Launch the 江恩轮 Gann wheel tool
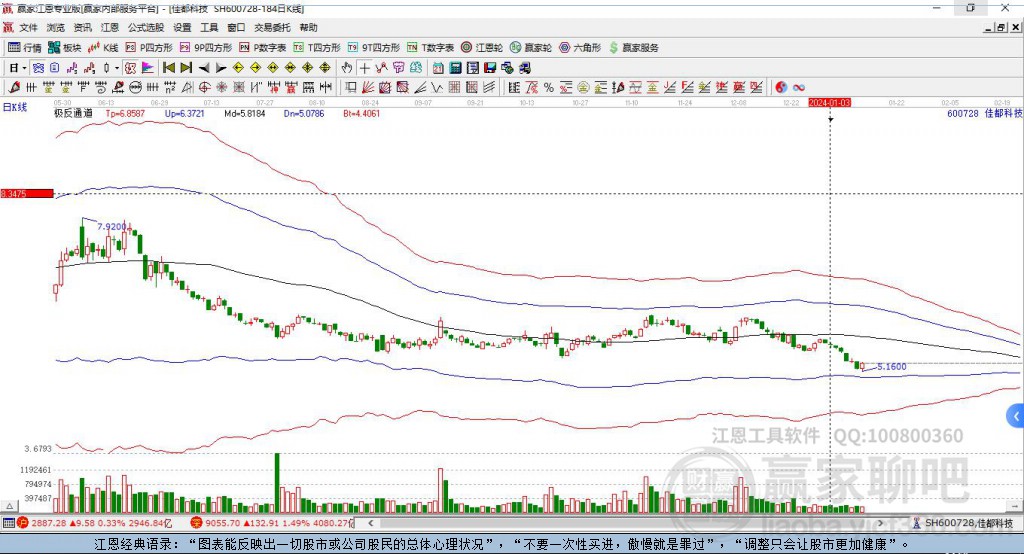The width and height of the screenshot is (1024, 554). pyautogui.click(x=481, y=47)
